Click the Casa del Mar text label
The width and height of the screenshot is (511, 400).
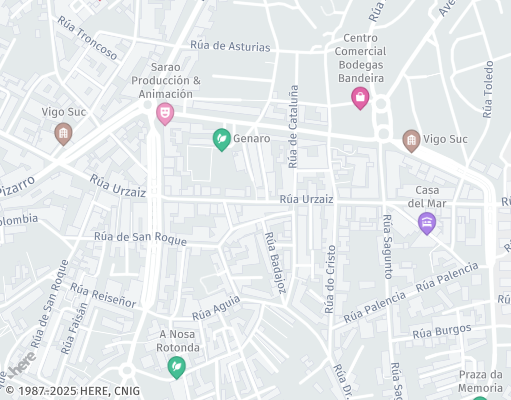[427, 197]
